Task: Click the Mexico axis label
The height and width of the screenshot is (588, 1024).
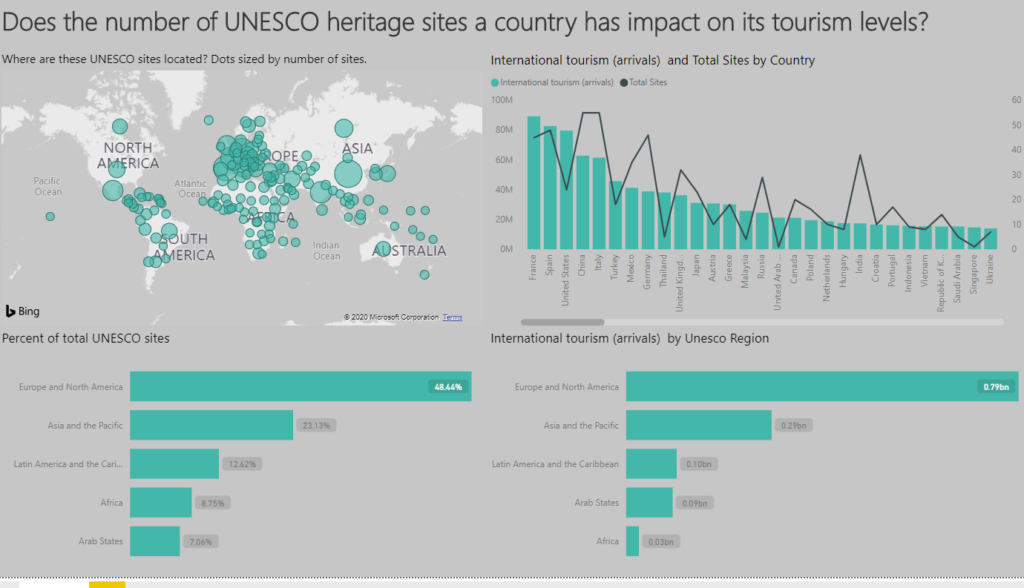Action: point(630,269)
